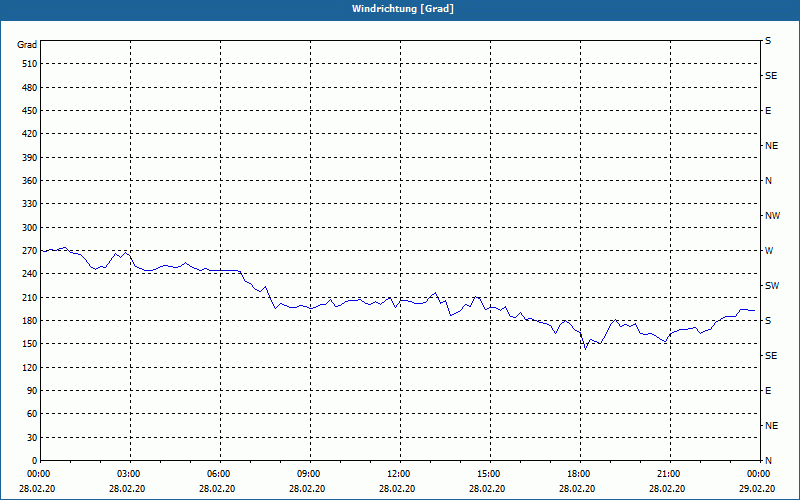Screen dimensions: 800x500
Task: Click the 21:00 time label
Action: (x=670, y=473)
